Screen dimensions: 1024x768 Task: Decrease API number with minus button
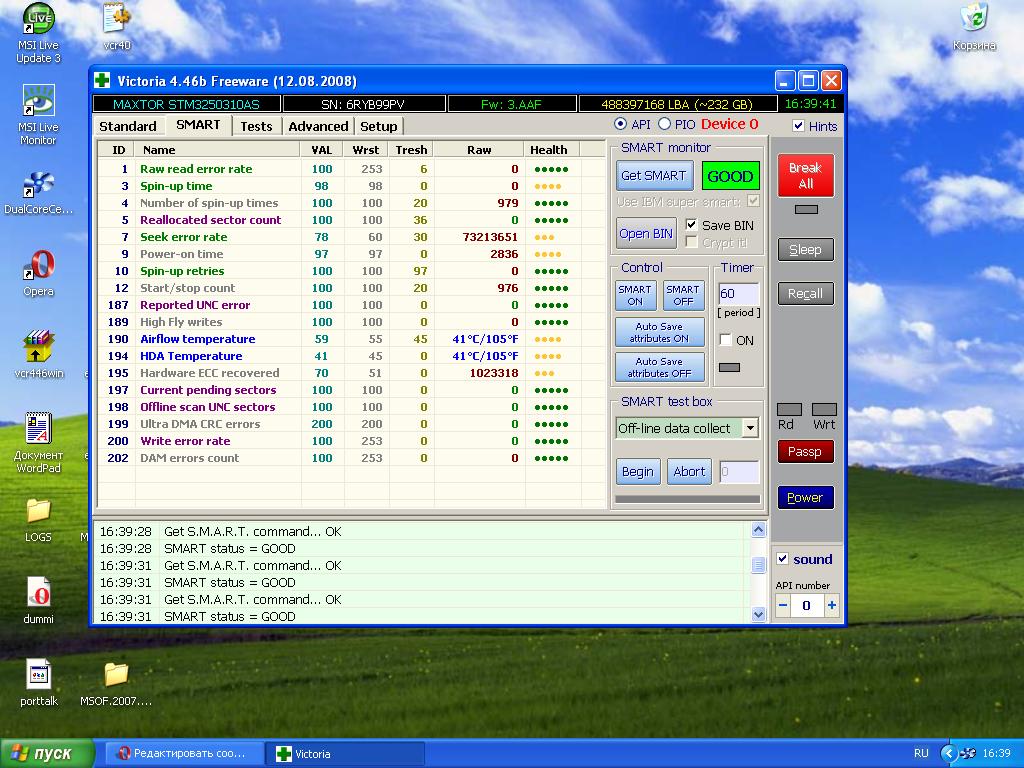(x=783, y=606)
